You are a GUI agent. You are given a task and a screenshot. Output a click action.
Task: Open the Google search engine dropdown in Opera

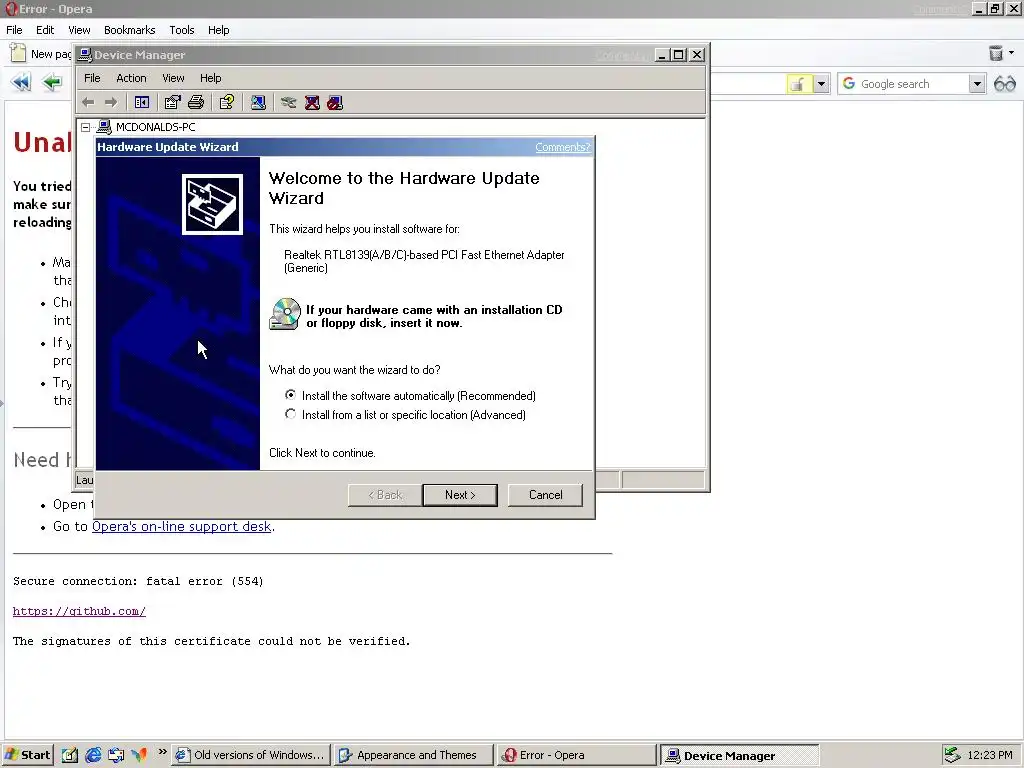click(977, 84)
